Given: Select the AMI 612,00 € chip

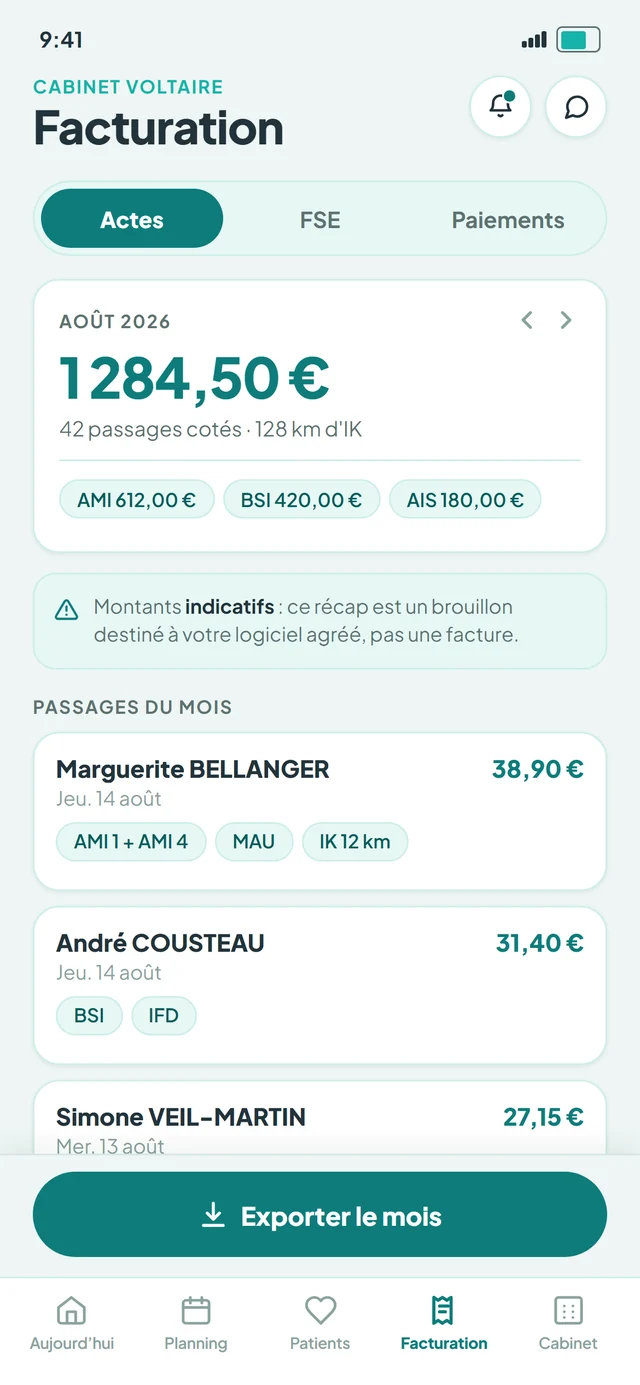Looking at the screenshot, I should coord(137,500).
